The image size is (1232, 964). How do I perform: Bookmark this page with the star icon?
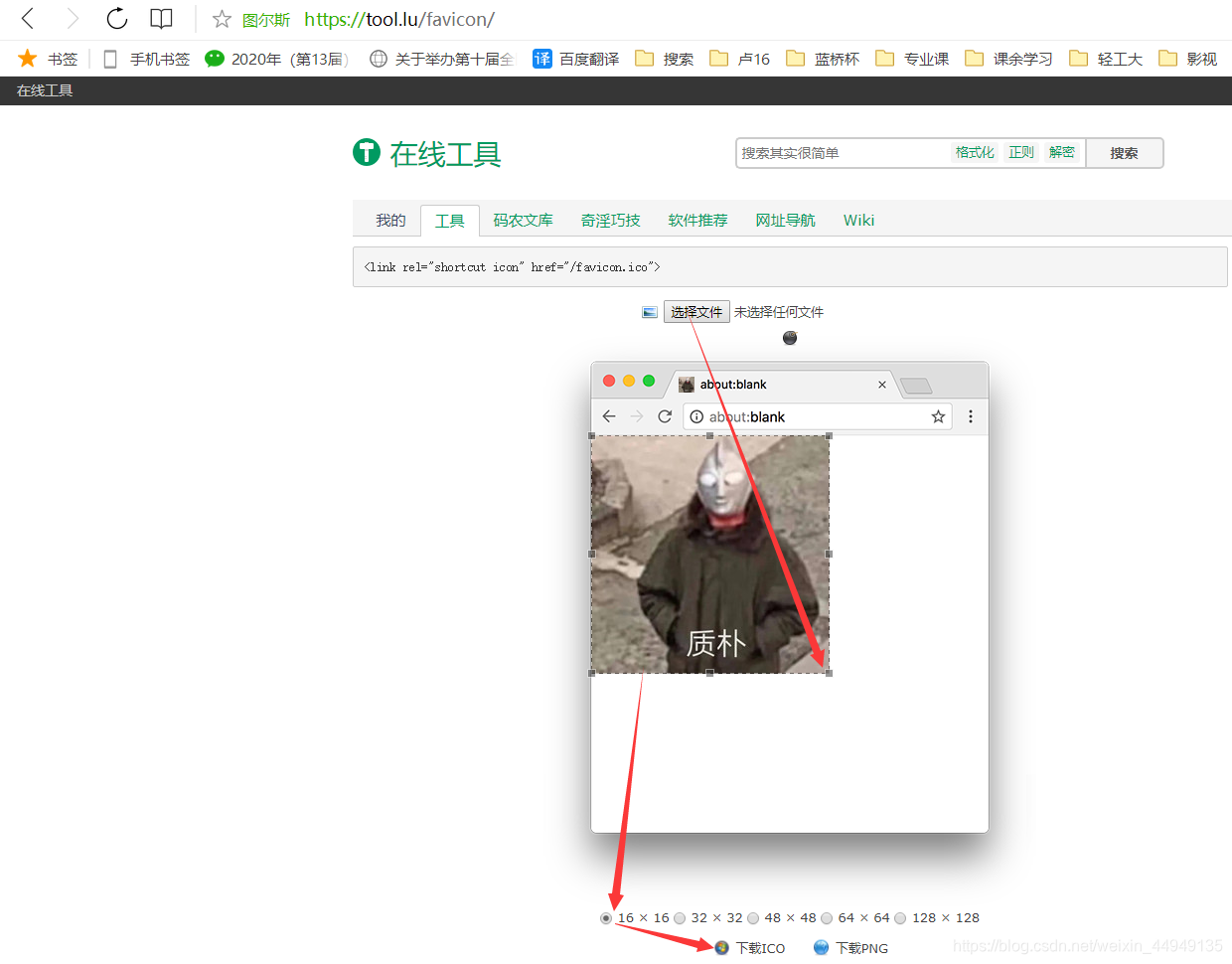pyautogui.click(x=222, y=19)
